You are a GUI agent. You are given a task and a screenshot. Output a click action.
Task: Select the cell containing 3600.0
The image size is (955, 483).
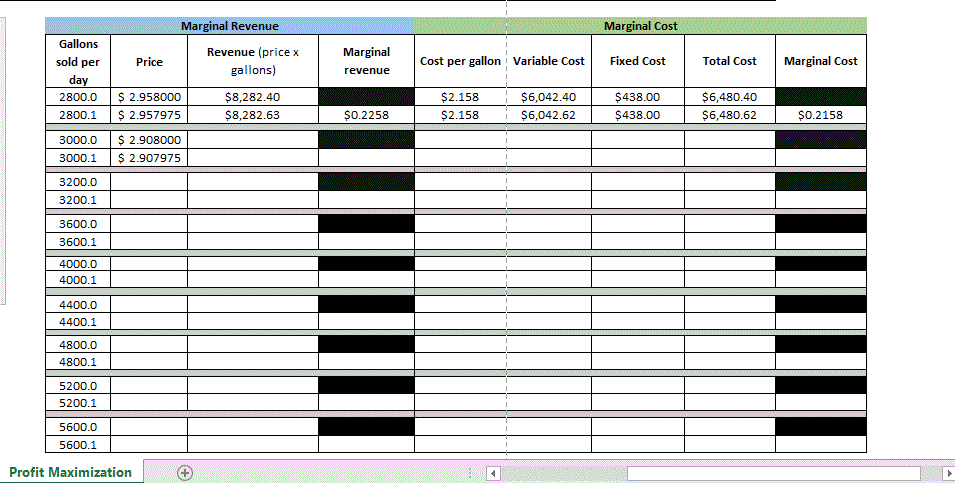click(x=78, y=224)
